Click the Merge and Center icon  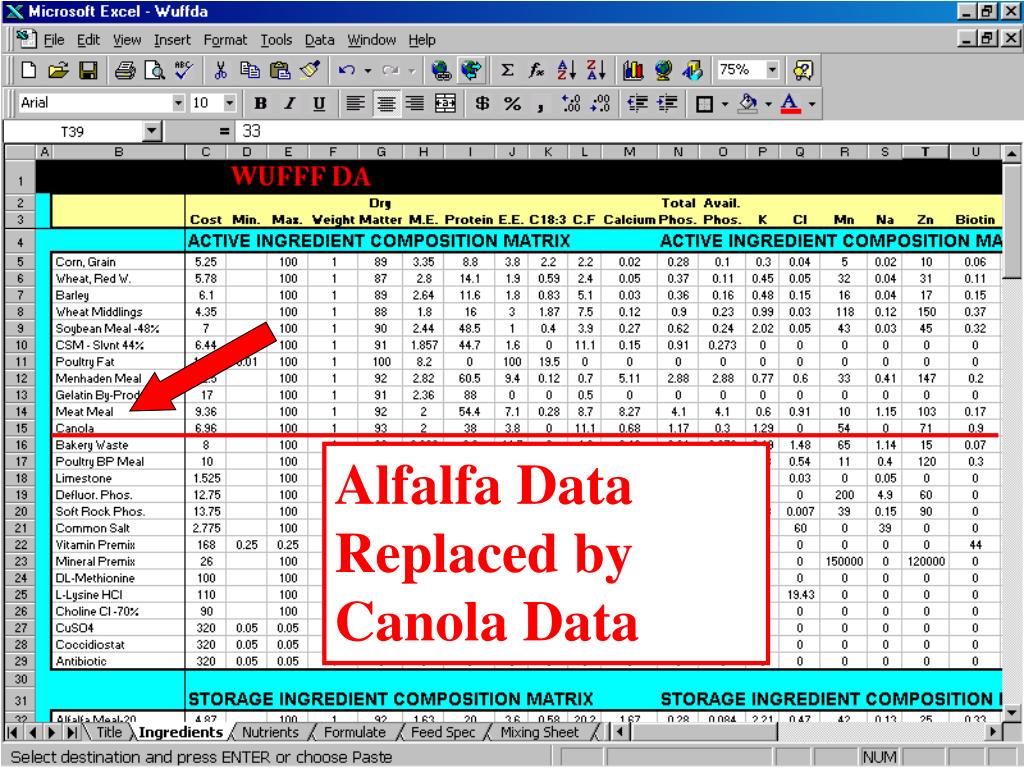pos(445,103)
